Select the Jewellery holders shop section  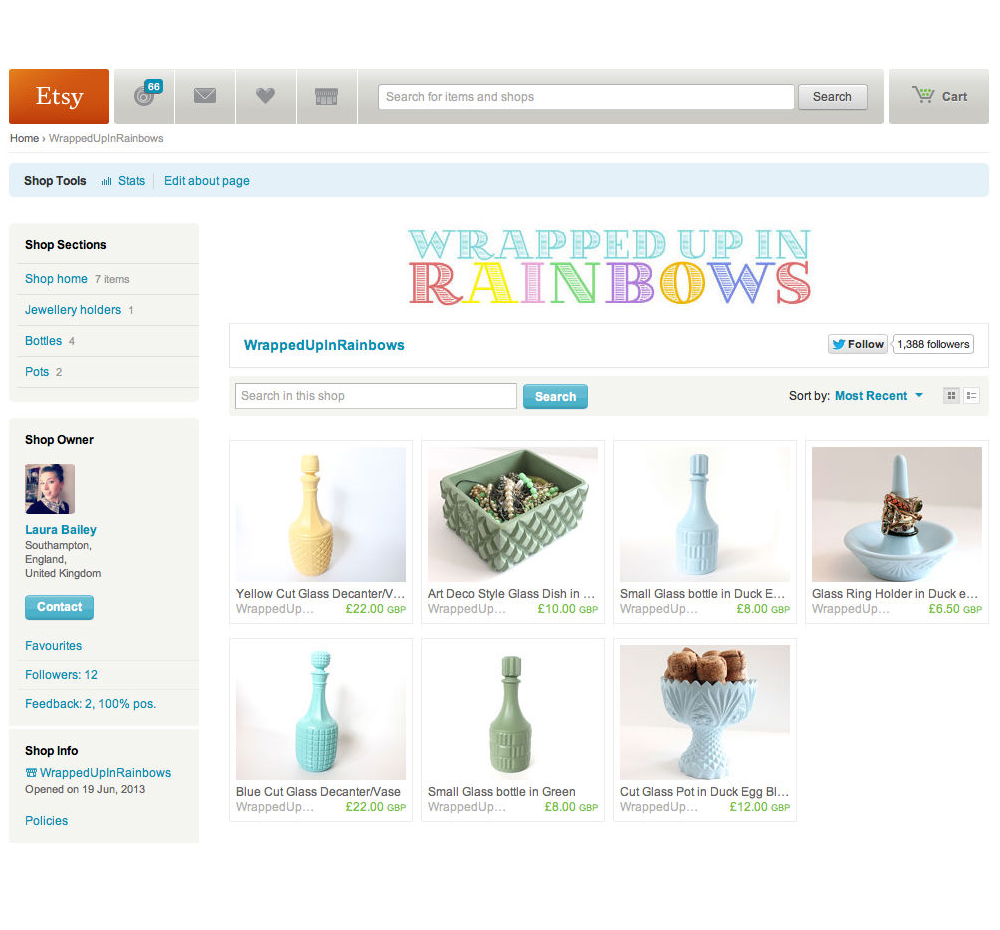pos(73,310)
